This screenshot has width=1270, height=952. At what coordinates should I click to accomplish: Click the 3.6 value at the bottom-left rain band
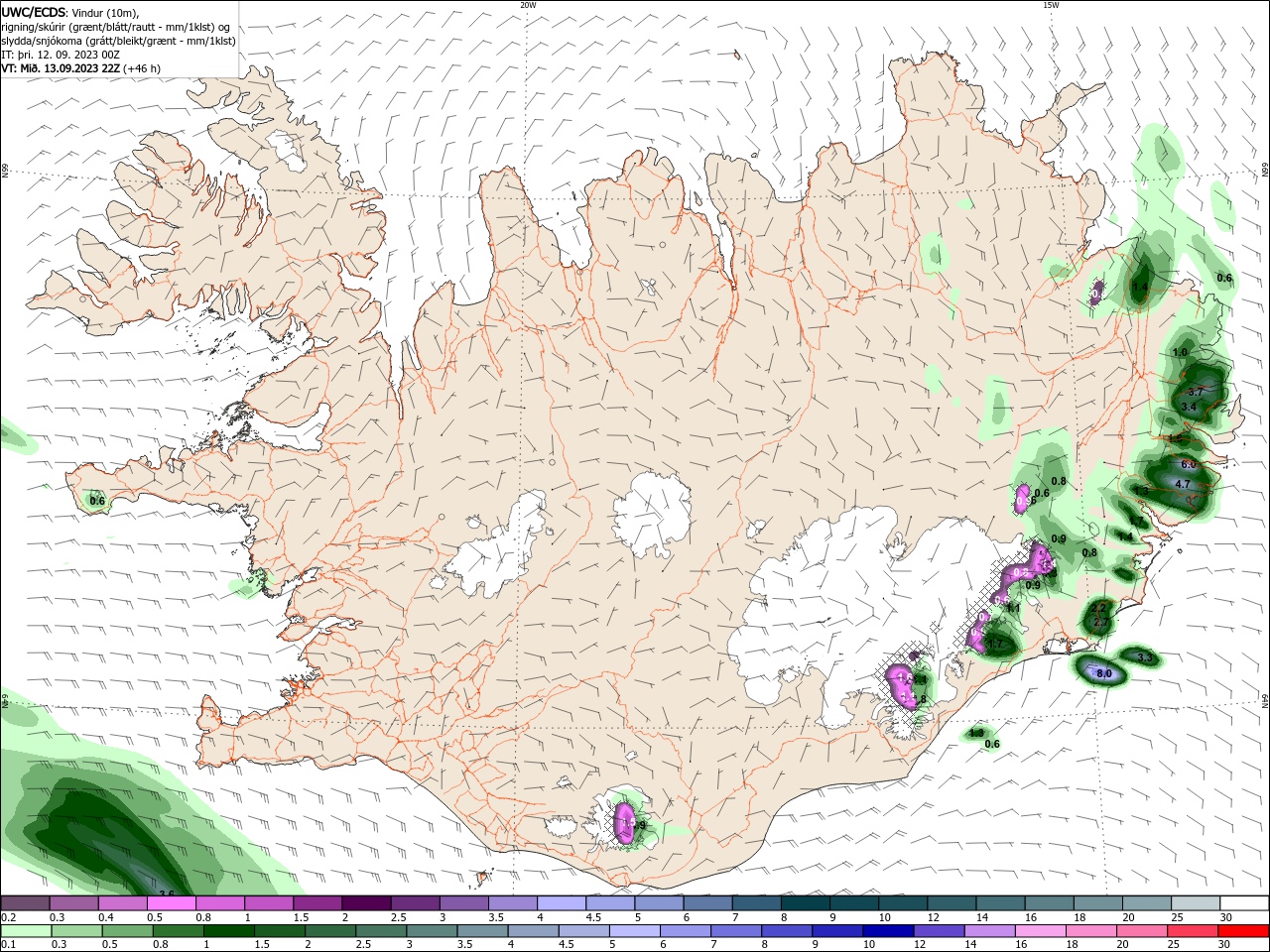click(x=167, y=894)
